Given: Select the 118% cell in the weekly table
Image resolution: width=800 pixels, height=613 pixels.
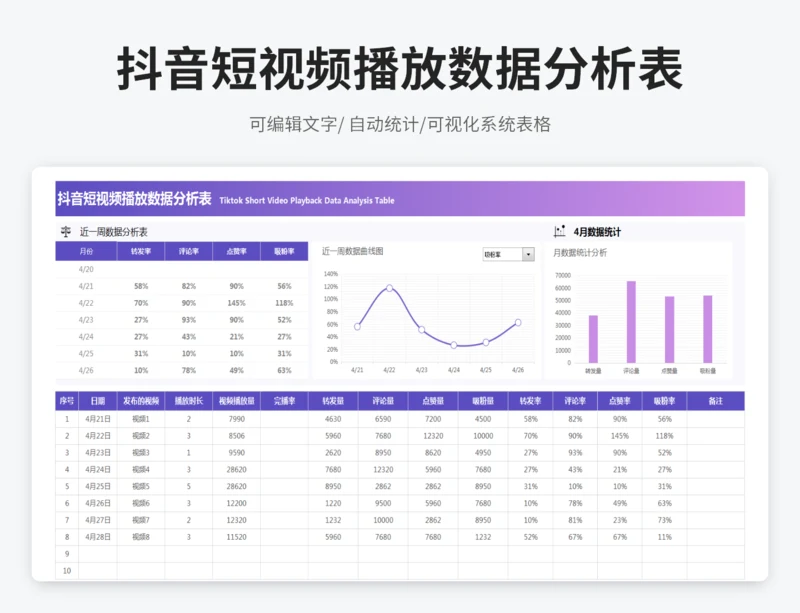Looking at the screenshot, I should 284,303.
